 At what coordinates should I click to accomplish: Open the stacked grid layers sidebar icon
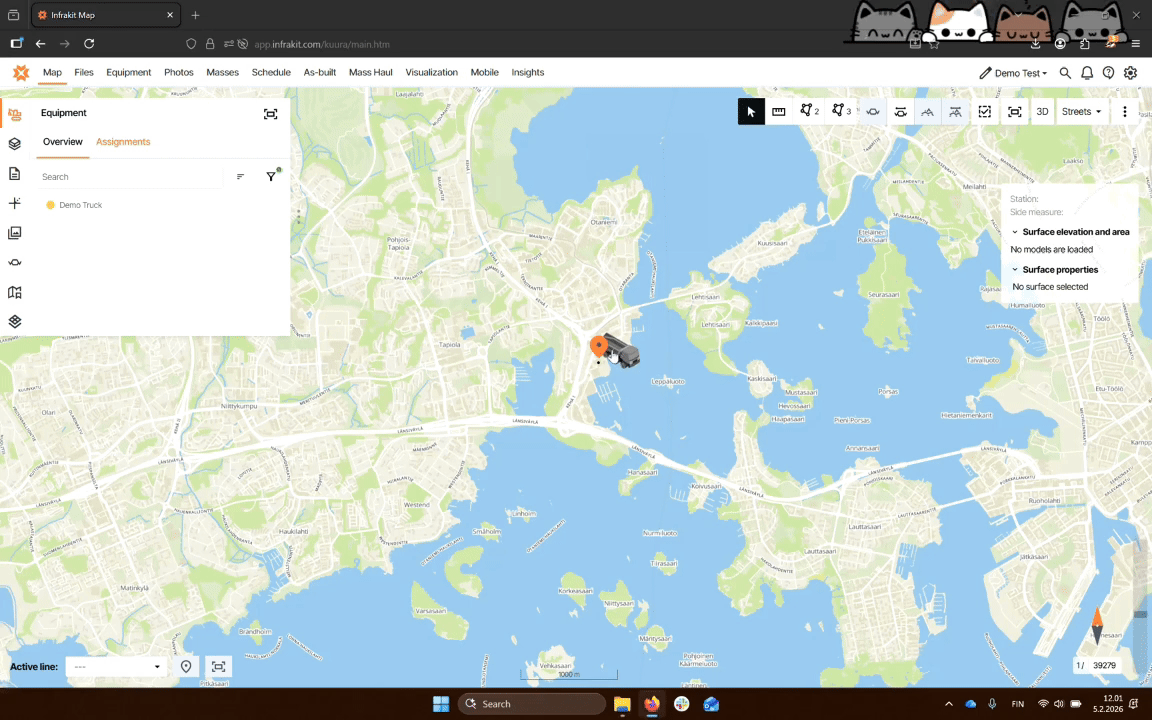click(15, 322)
